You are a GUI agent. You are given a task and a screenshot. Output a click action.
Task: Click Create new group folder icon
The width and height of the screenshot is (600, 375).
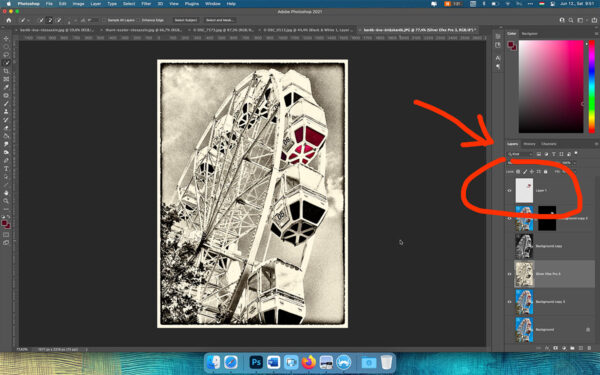tap(572, 348)
